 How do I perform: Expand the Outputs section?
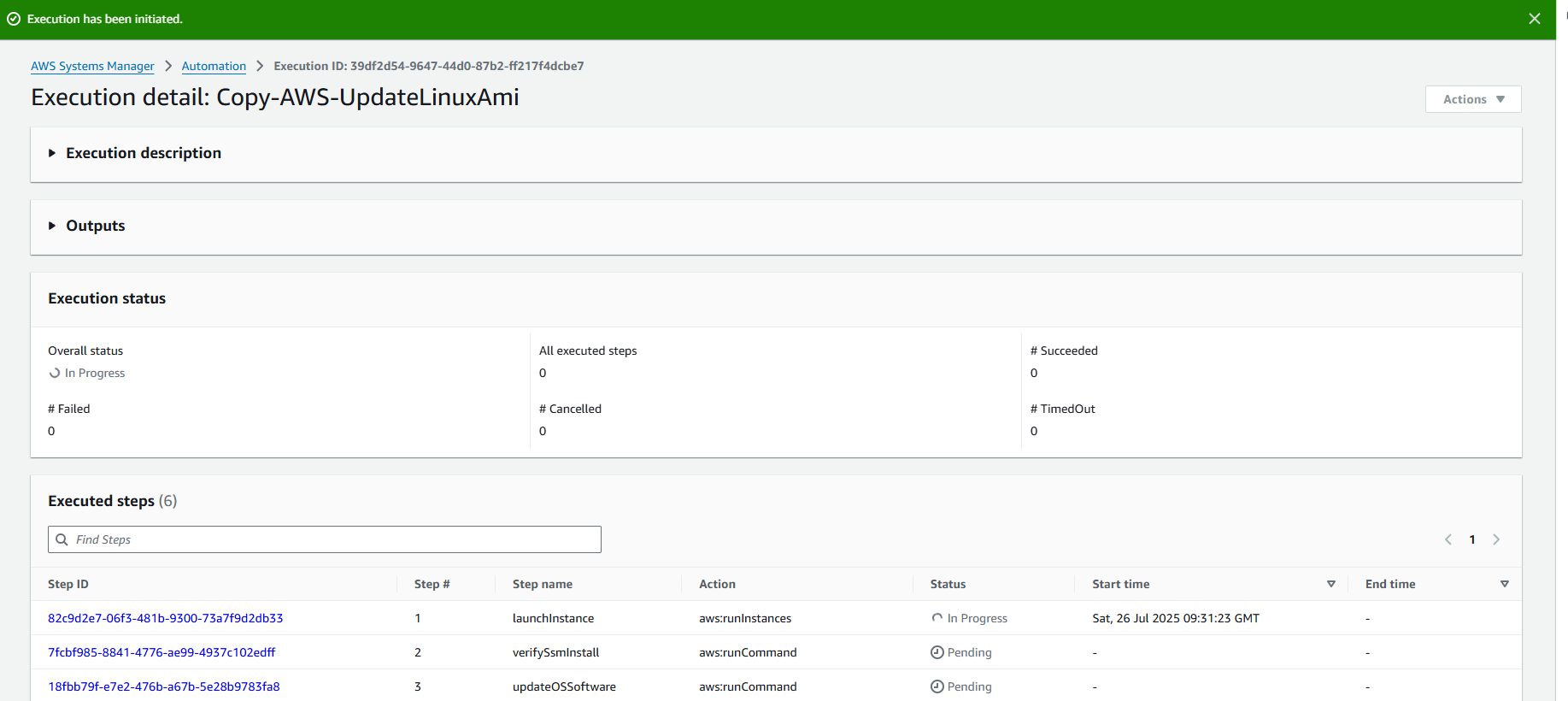tap(52, 226)
